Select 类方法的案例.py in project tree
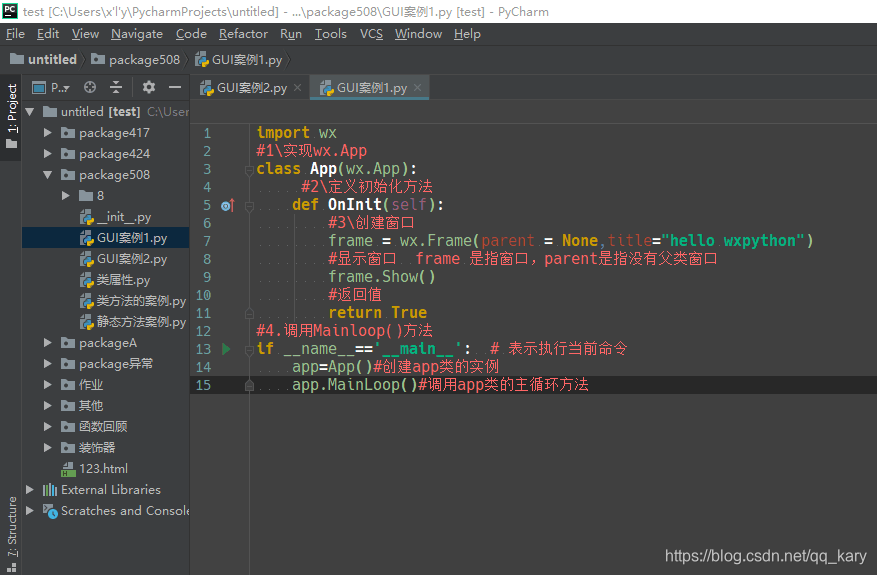The height and width of the screenshot is (575, 877). point(133,301)
